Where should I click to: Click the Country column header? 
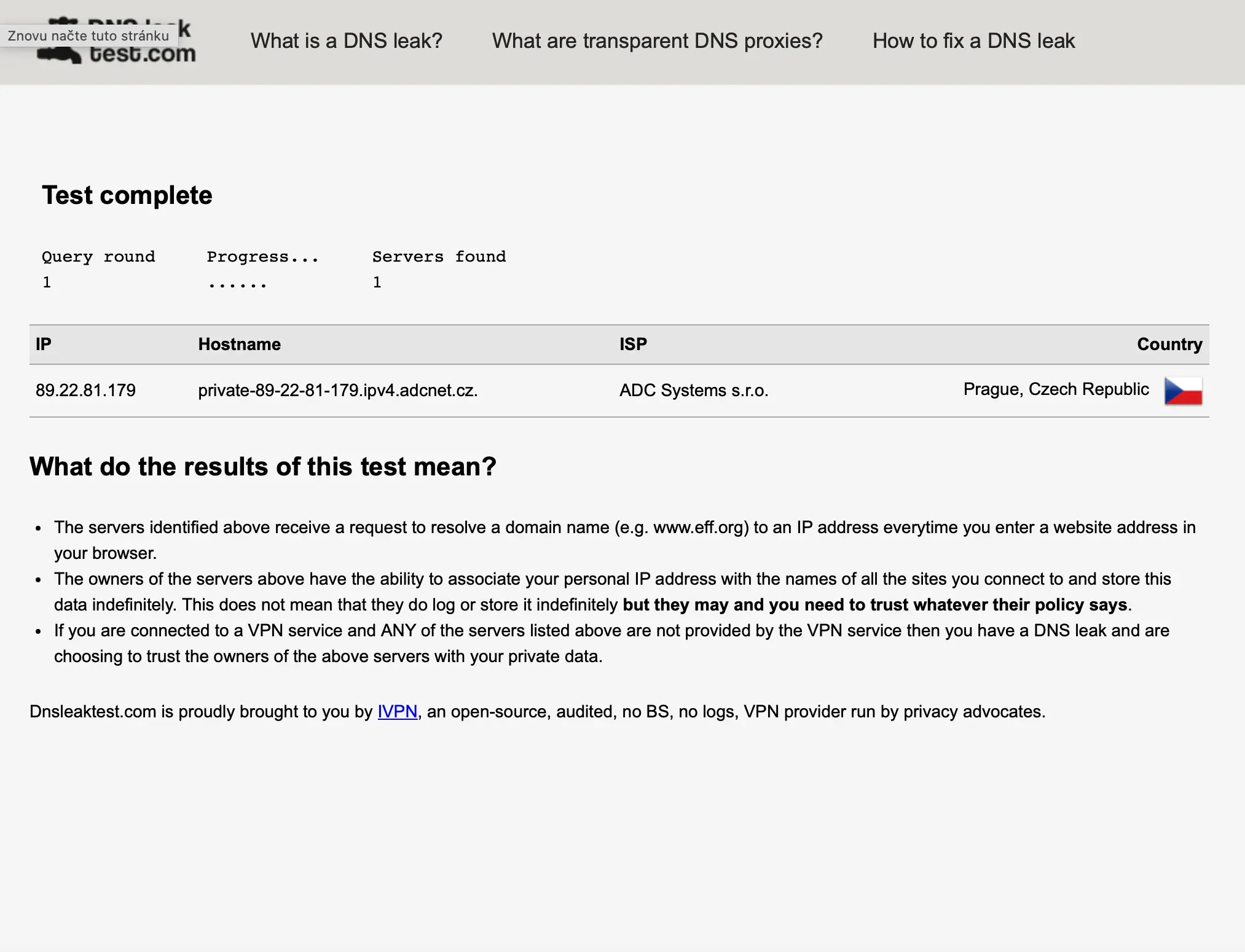[x=1169, y=344]
